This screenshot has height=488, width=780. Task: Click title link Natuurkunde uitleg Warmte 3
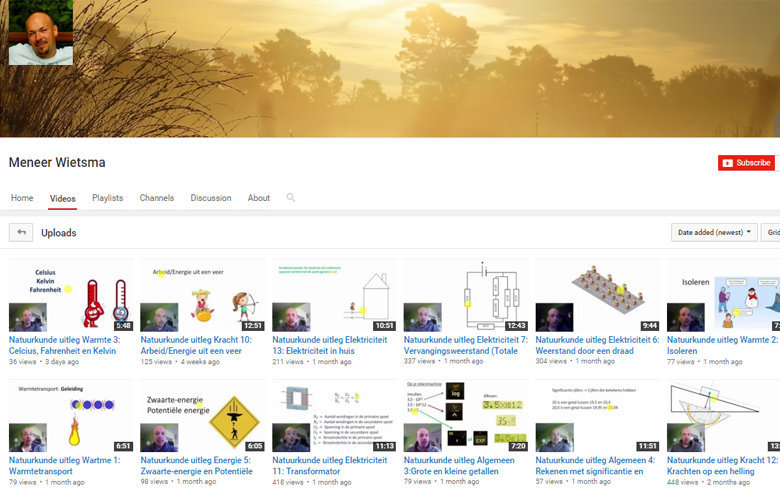coord(64,345)
